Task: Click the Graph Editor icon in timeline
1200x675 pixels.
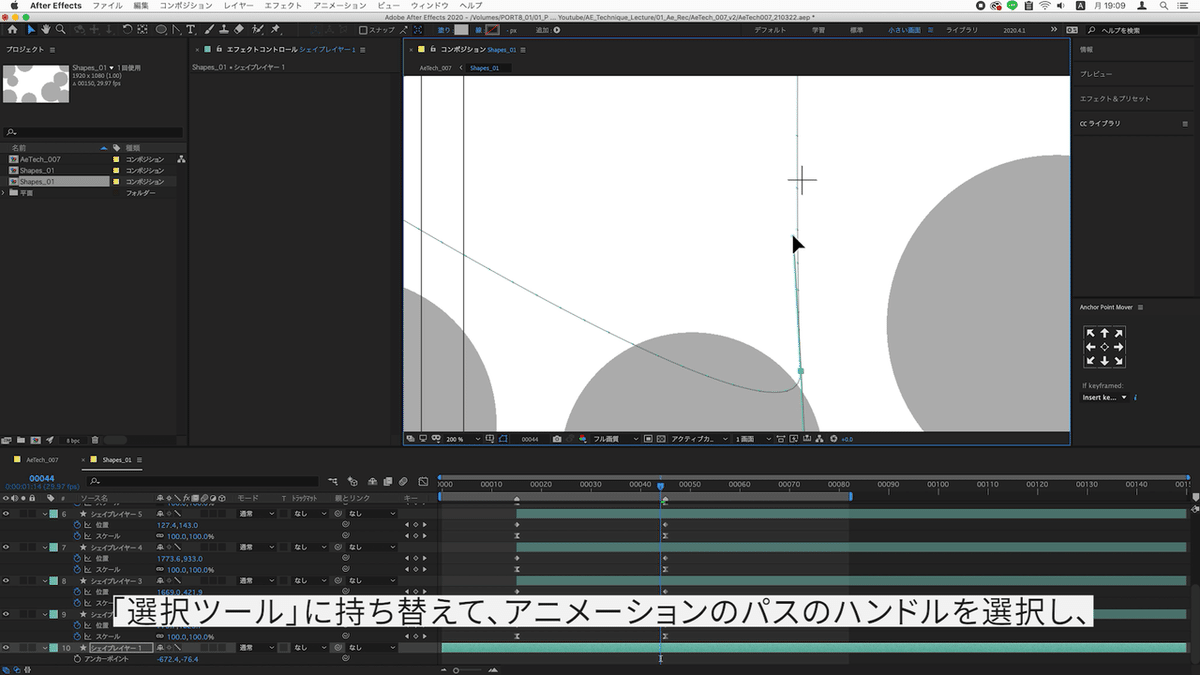Action: (423, 481)
